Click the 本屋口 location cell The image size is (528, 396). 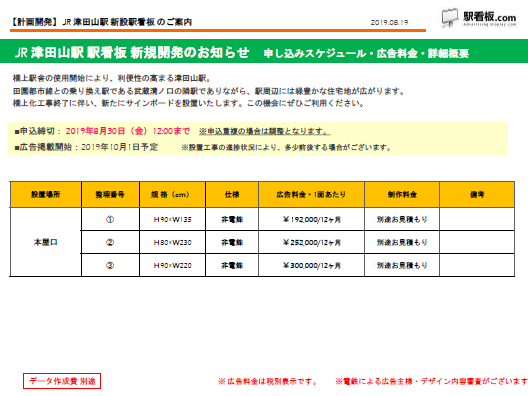click(x=46, y=242)
